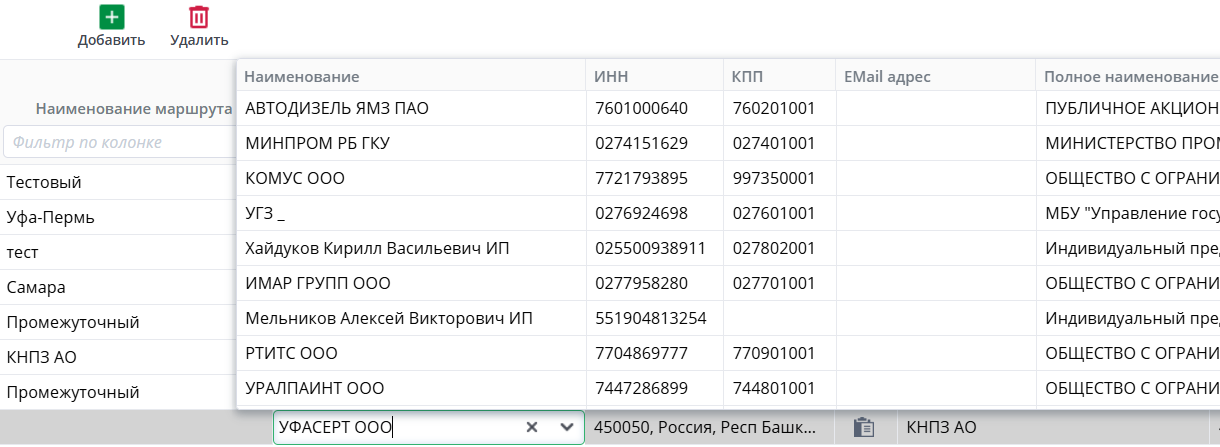The image size is (1220, 447).
Task: Click ИНН value 025500938911
Action: (650, 248)
